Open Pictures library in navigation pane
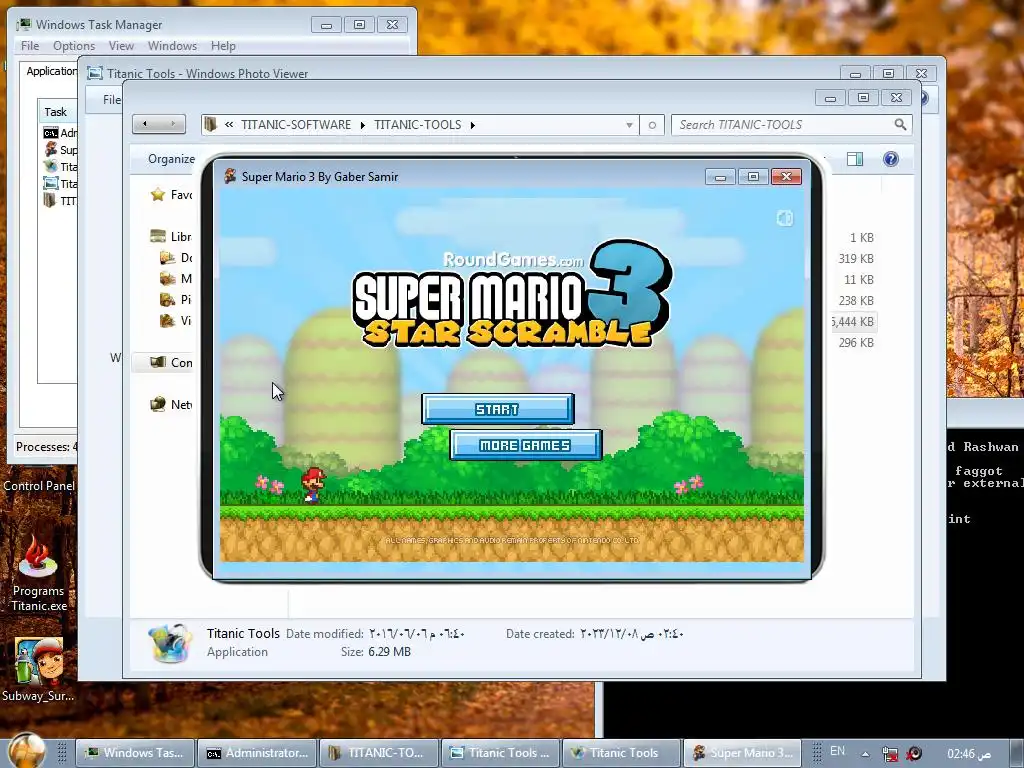 [176, 300]
